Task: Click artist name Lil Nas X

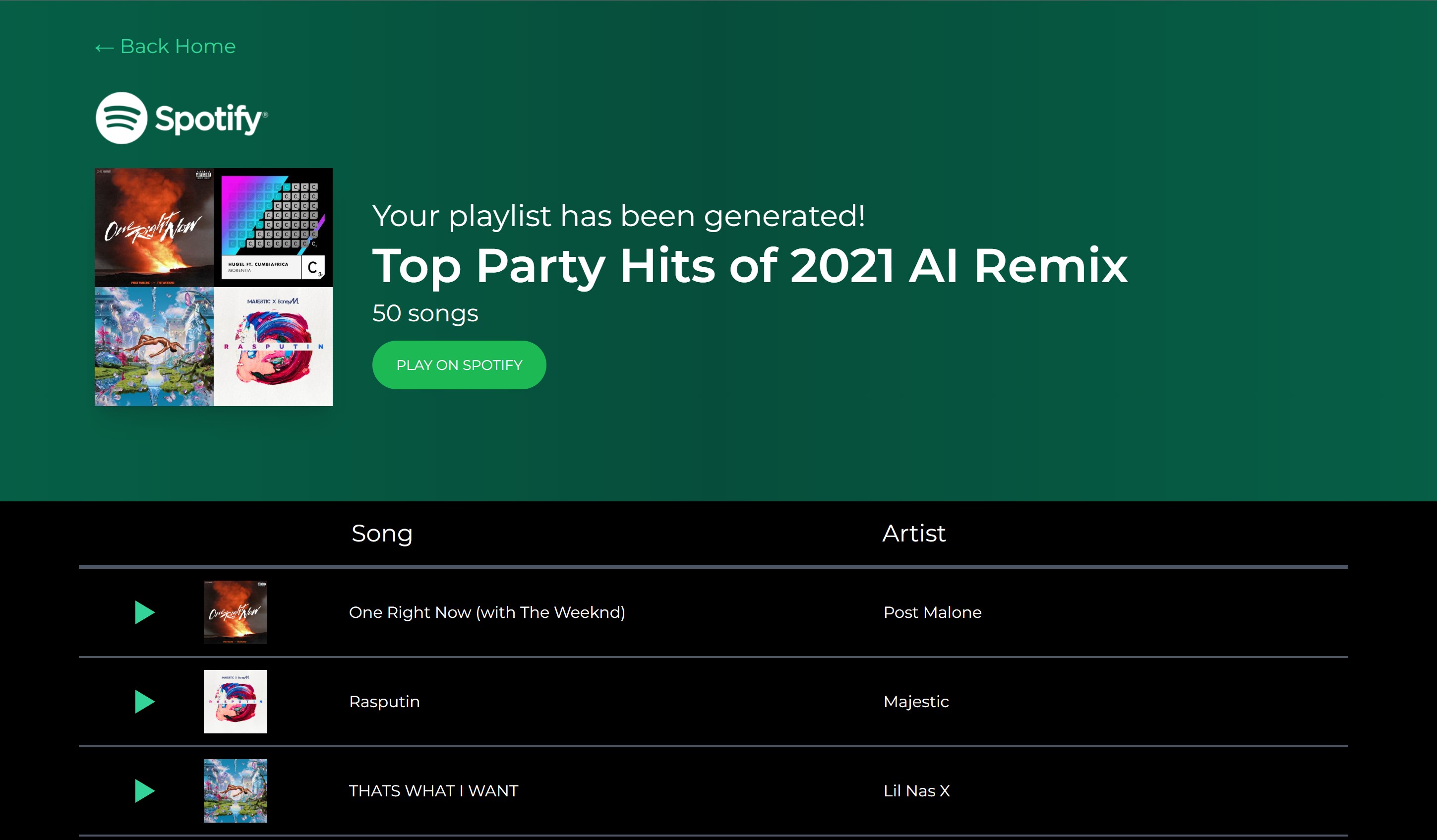Action: click(x=916, y=791)
